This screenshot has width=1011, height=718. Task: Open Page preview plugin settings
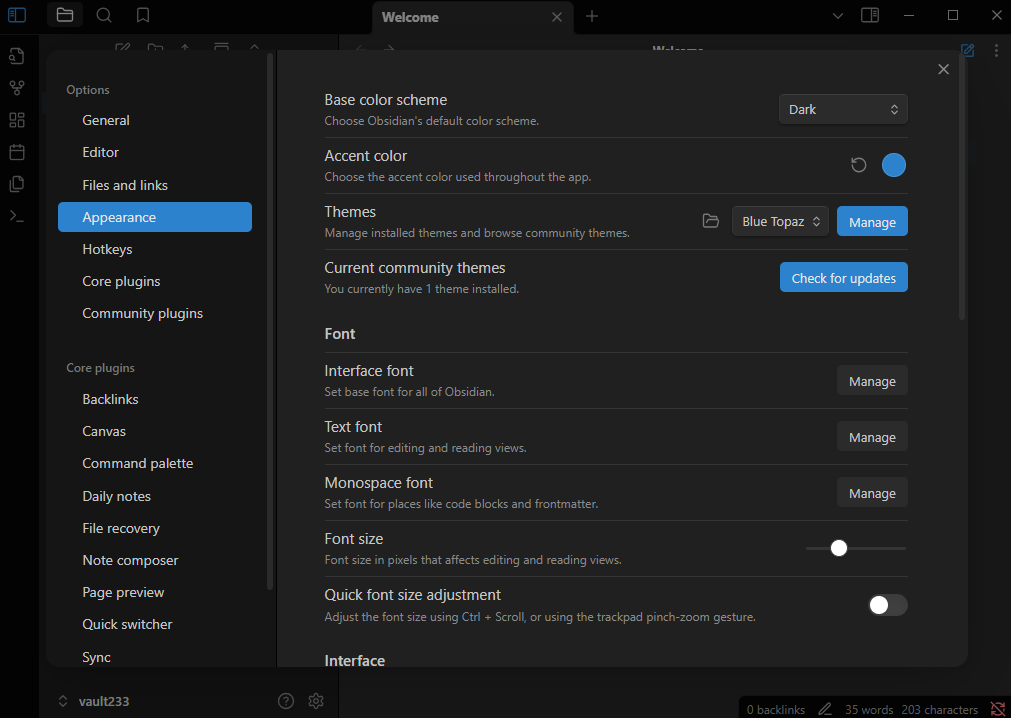pyautogui.click(x=155, y=592)
